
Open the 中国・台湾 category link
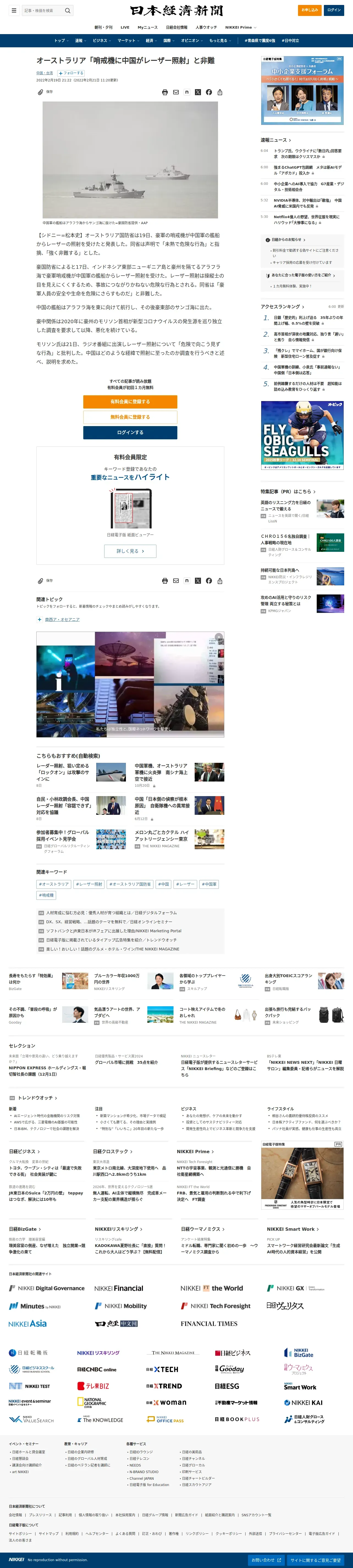[45, 73]
